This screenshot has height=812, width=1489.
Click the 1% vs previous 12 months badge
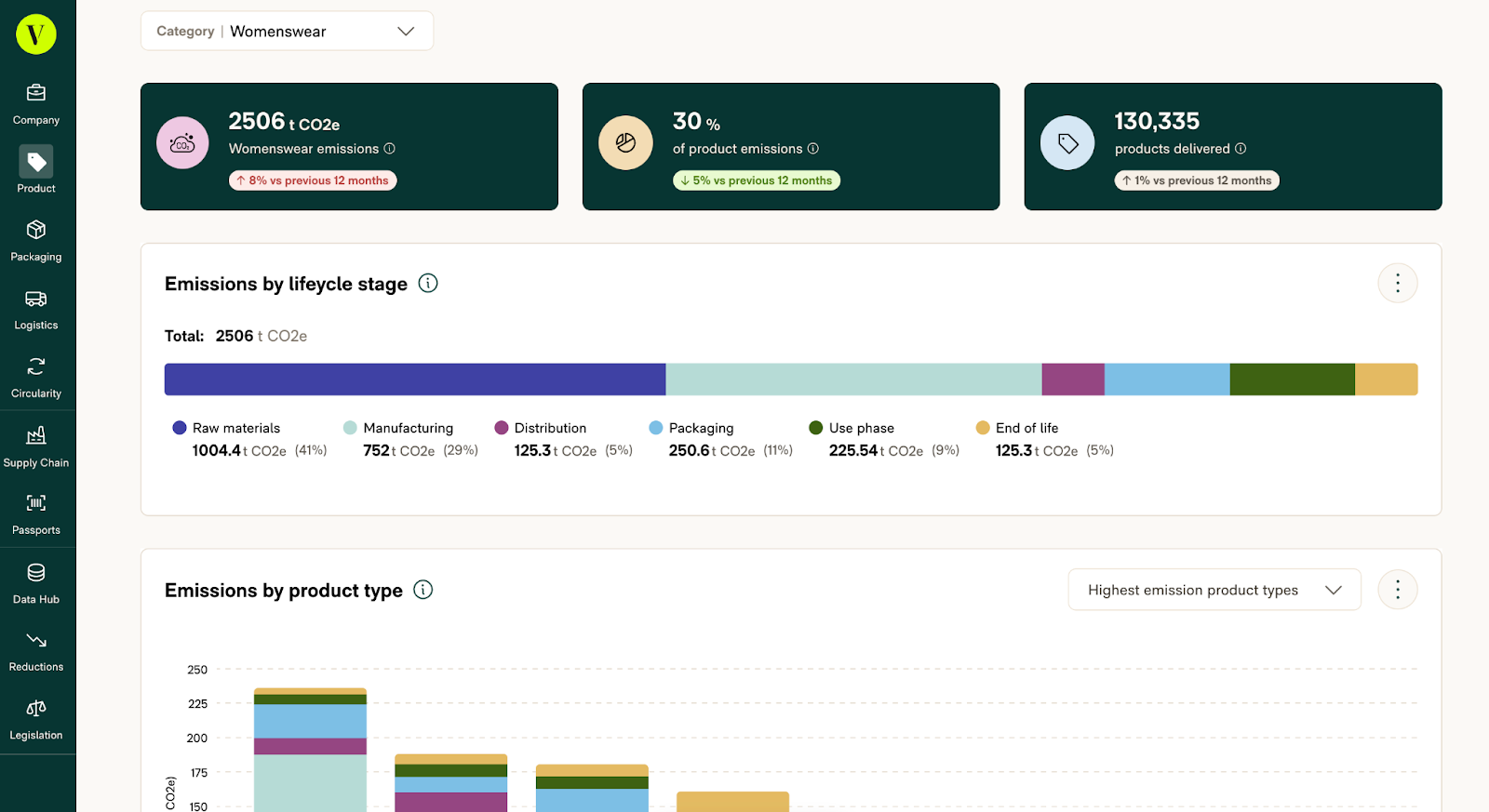click(x=1197, y=180)
